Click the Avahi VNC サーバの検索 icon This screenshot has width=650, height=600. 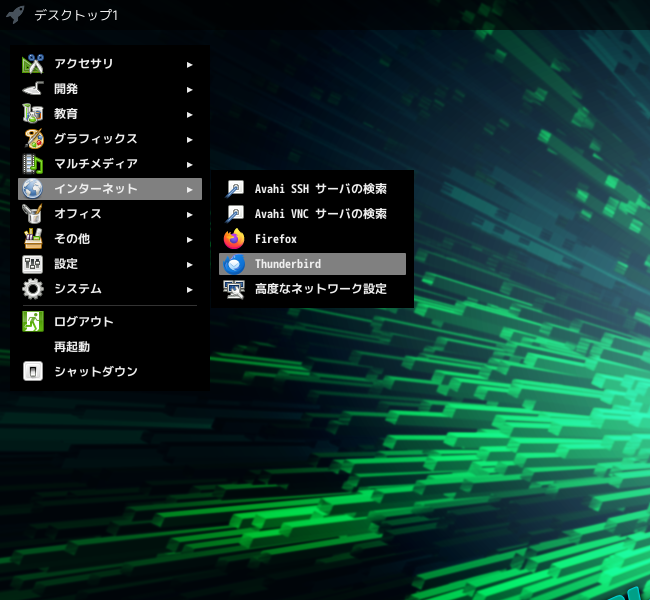234,214
